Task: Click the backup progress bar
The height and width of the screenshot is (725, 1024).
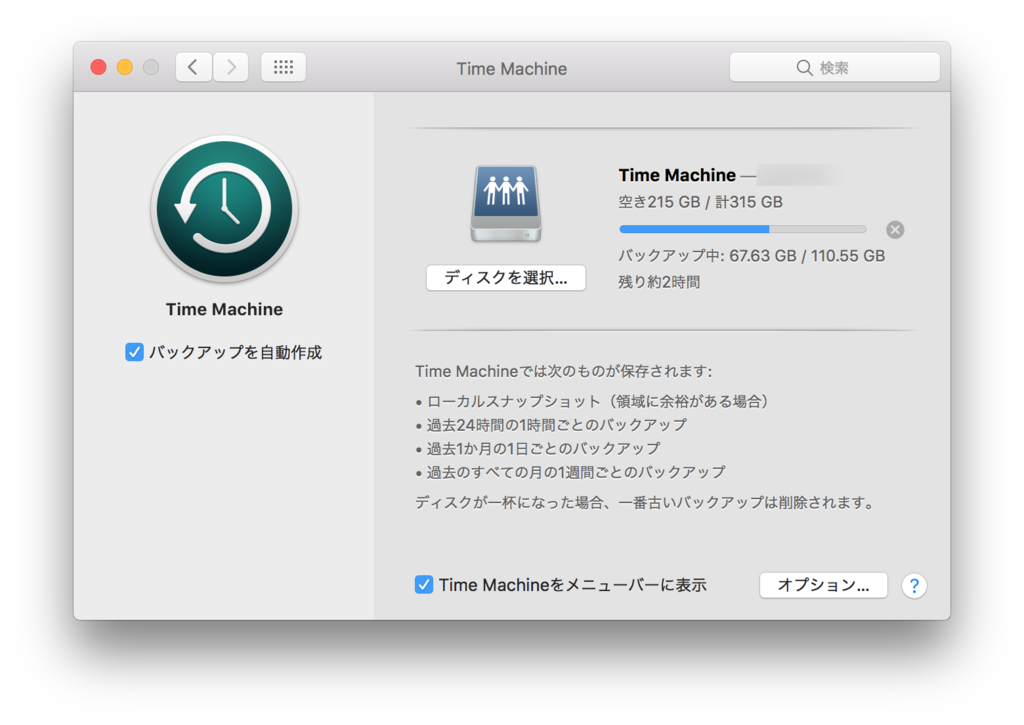Action: click(x=743, y=229)
